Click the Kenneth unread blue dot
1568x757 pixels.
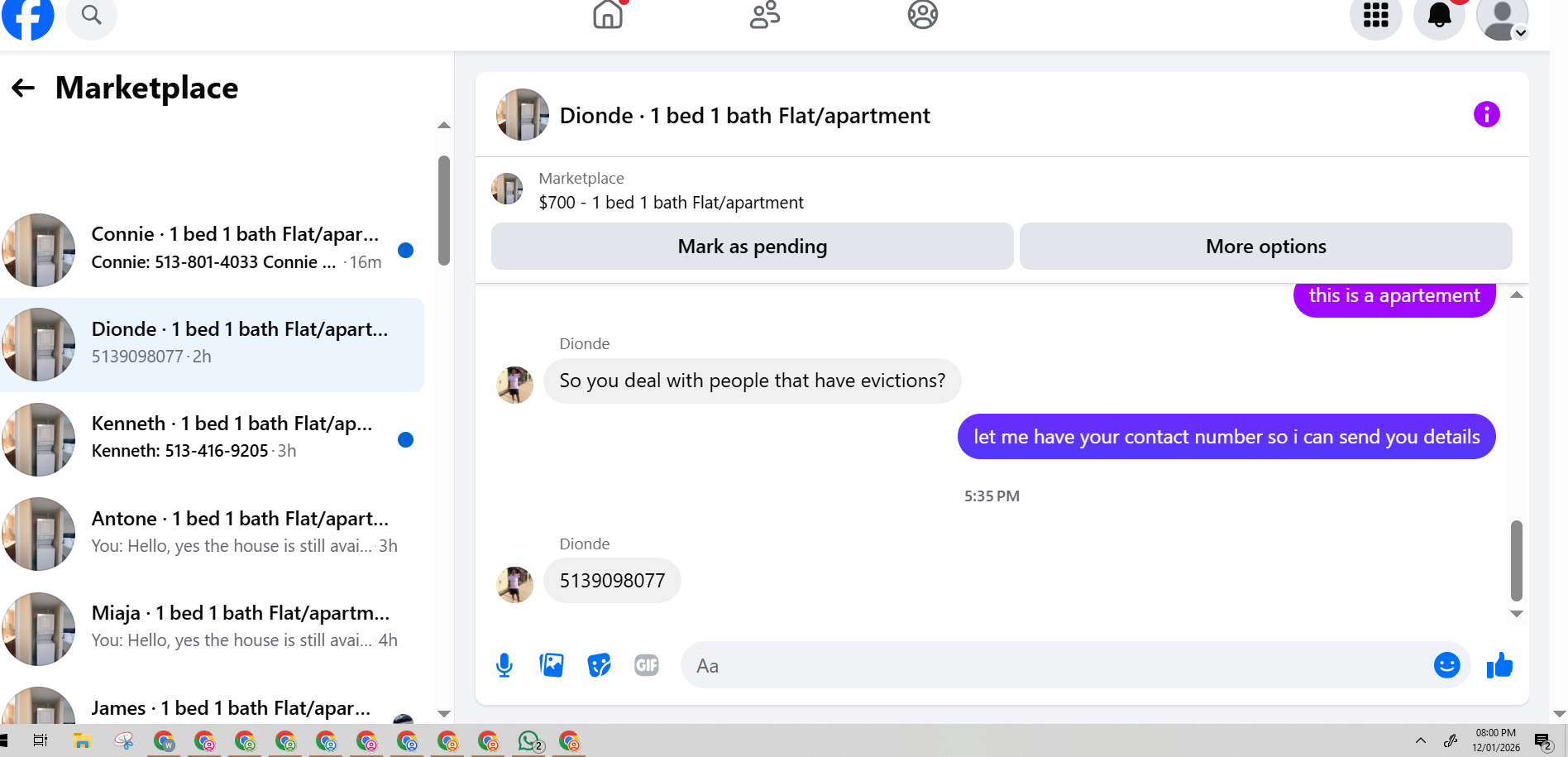[x=405, y=439]
